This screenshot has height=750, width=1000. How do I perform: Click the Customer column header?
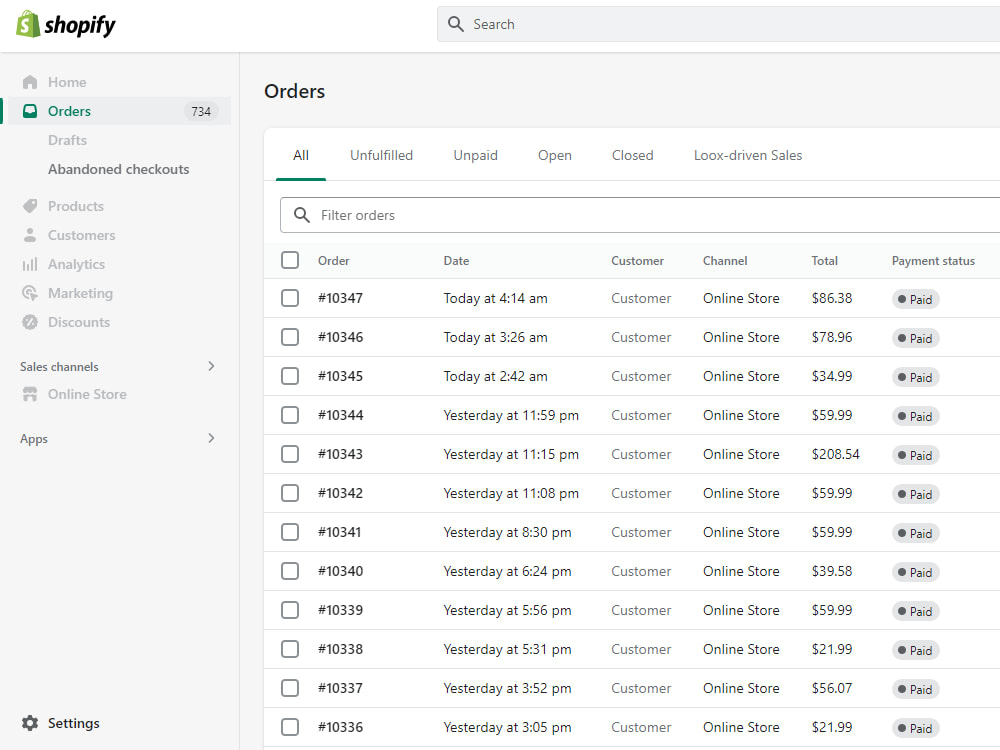[637, 260]
